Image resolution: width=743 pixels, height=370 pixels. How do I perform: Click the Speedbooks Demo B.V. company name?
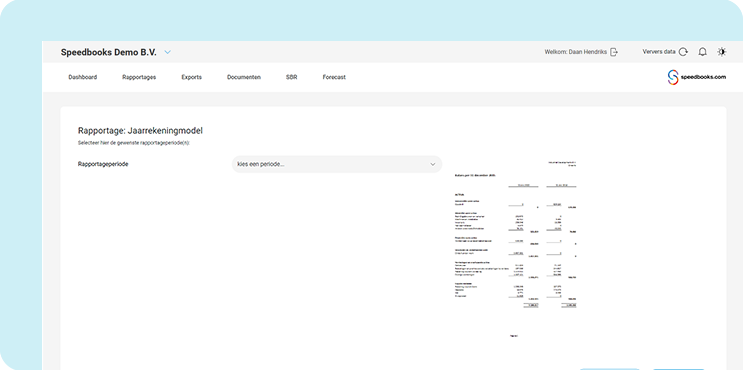click(x=109, y=53)
